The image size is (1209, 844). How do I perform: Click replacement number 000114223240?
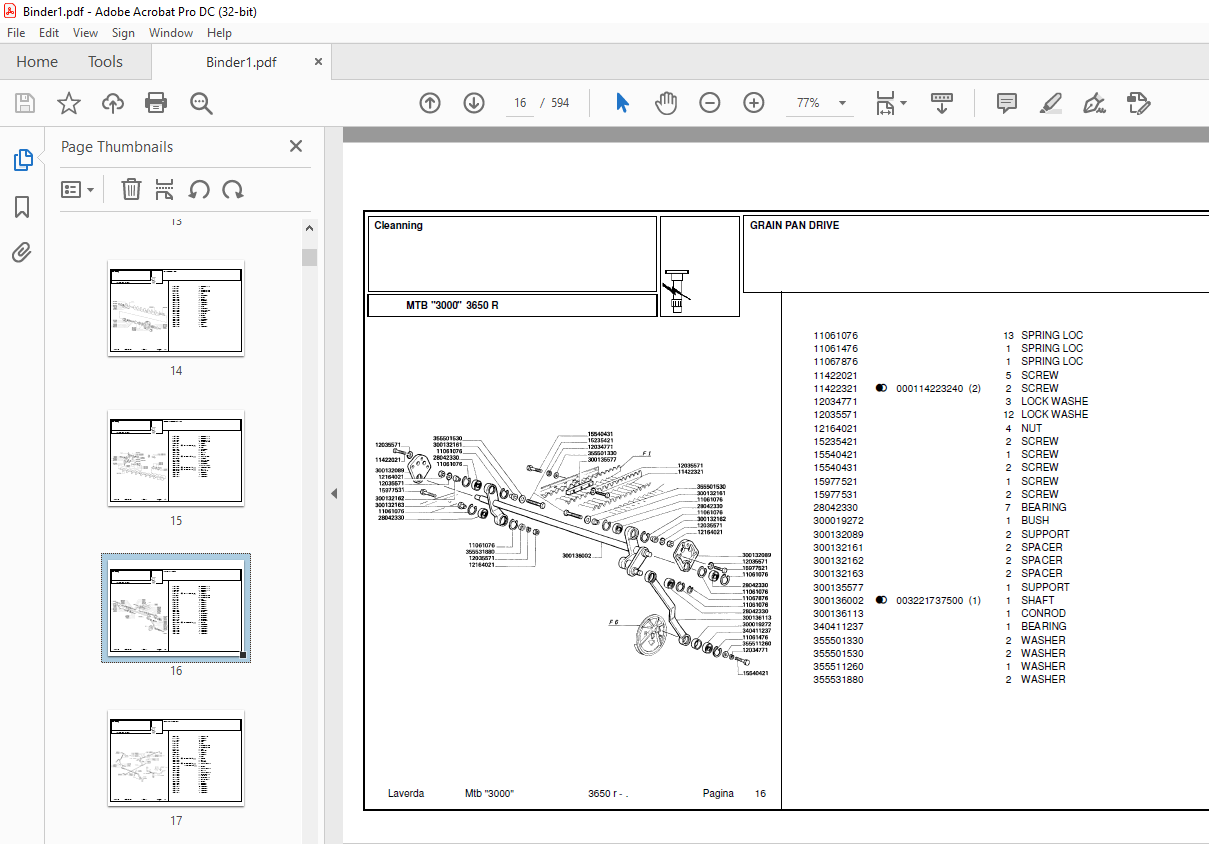(x=930, y=389)
